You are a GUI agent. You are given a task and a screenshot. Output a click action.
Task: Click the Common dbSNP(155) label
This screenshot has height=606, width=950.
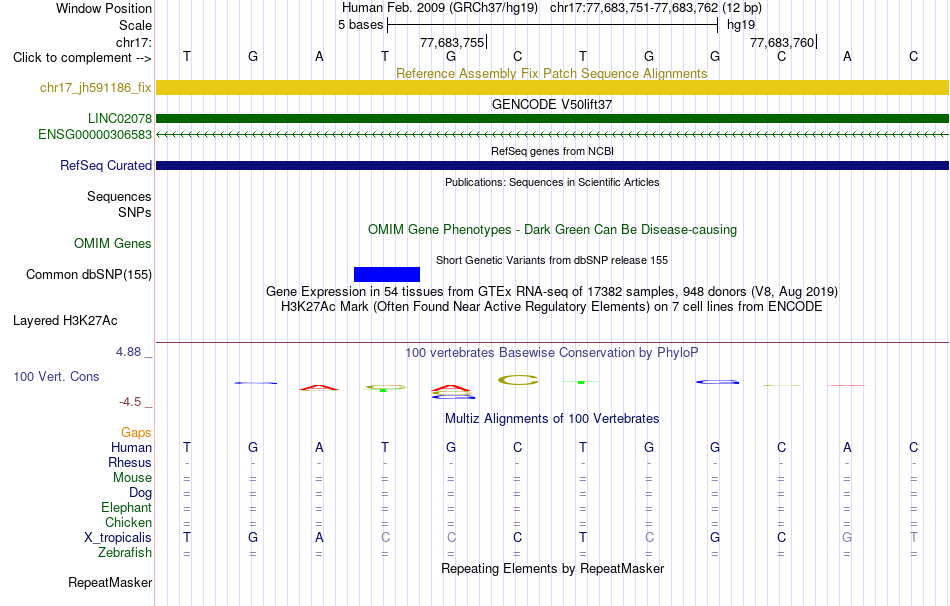pos(89,275)
